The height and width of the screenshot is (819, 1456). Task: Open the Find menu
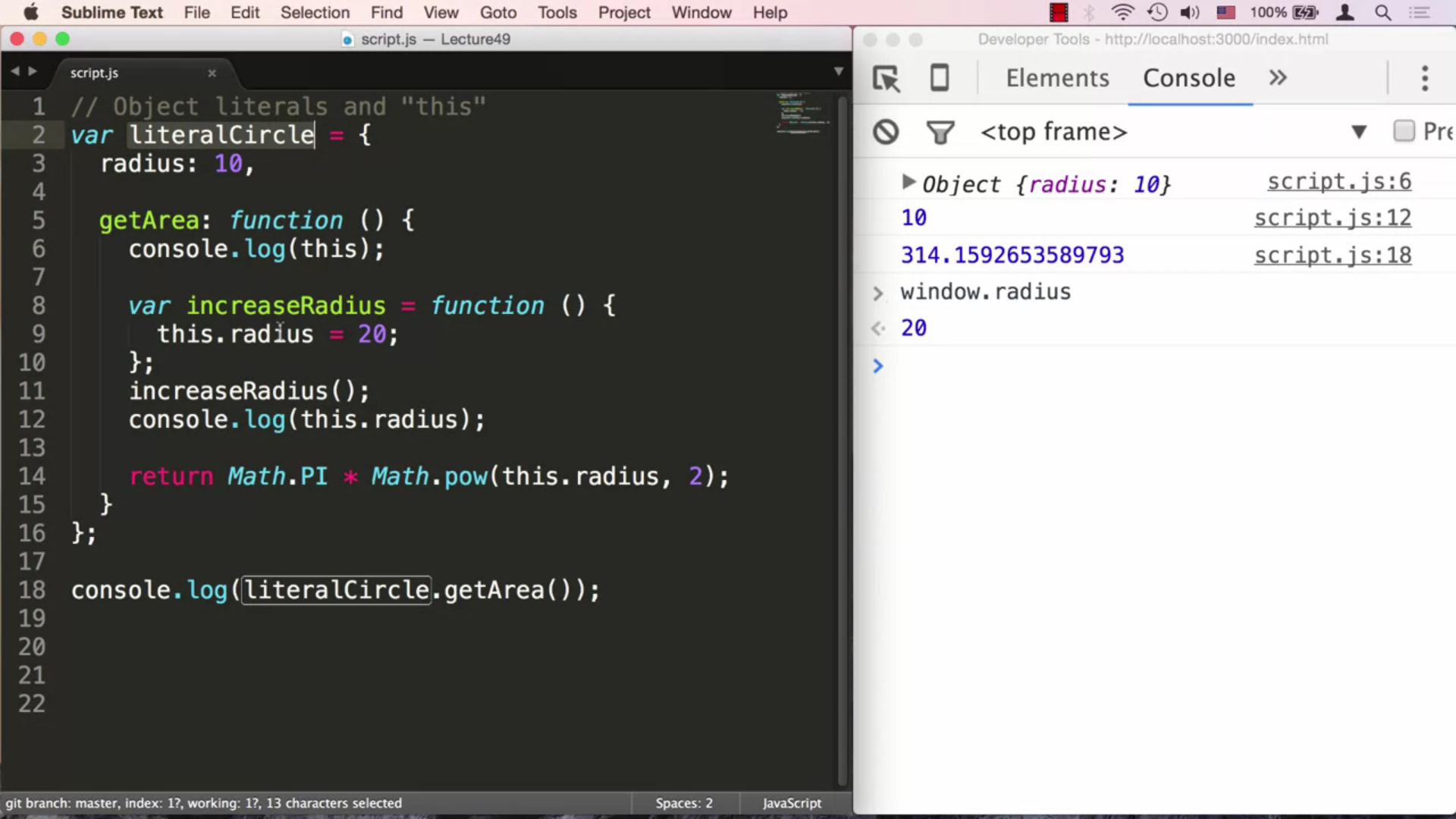coord(387,13)
